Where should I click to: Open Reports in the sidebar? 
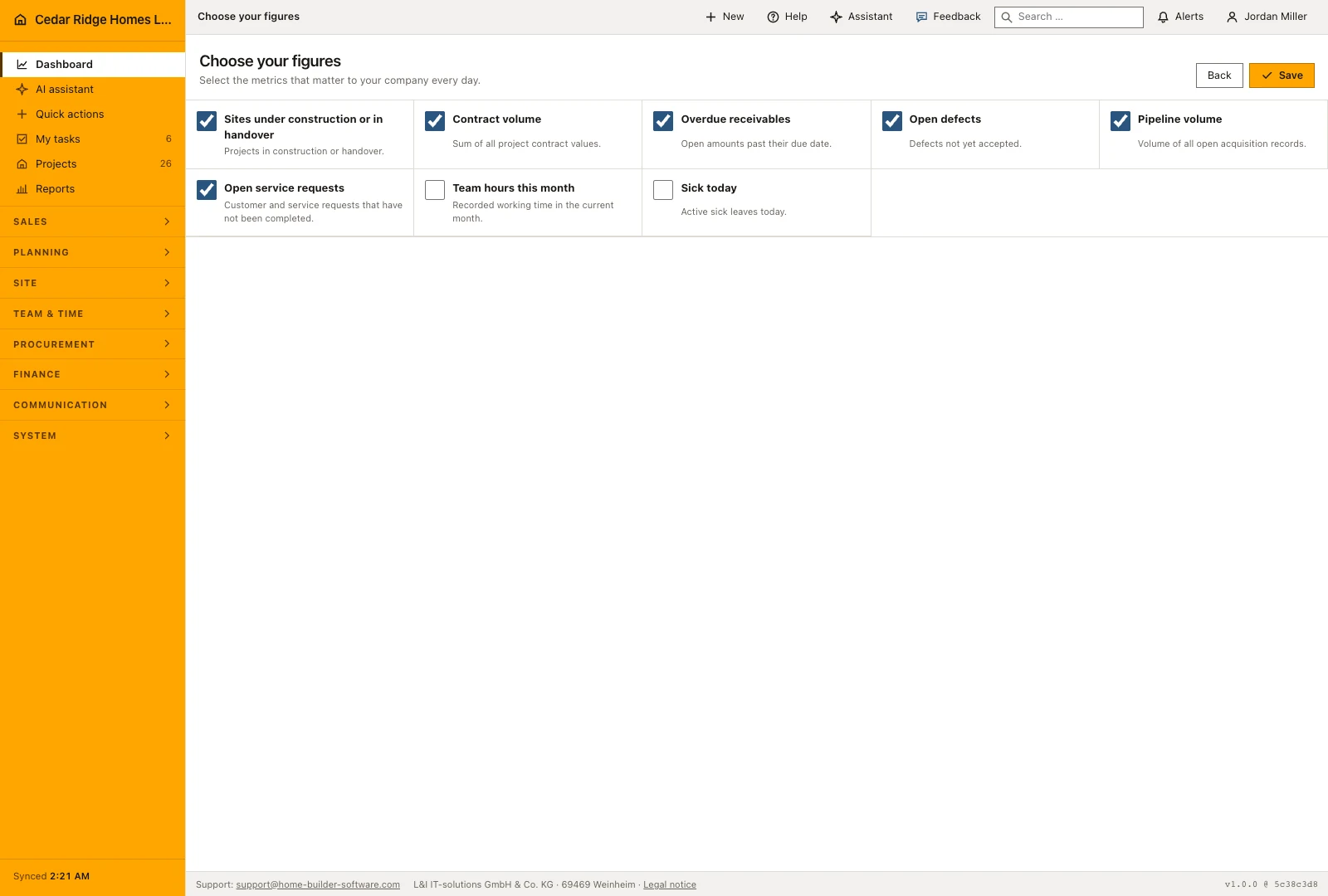coord(92,189)
